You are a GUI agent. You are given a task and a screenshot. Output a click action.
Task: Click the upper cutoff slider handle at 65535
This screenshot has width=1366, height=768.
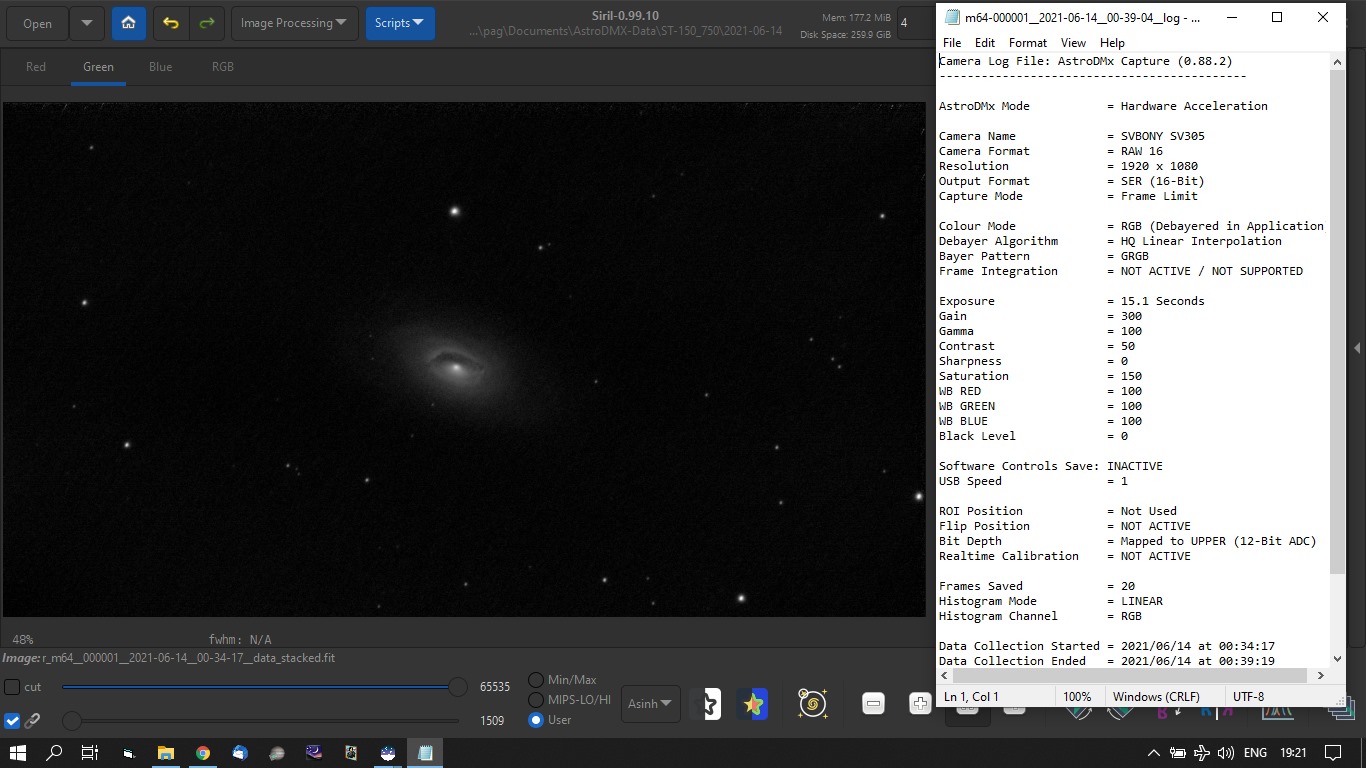[x=457, y=687]
